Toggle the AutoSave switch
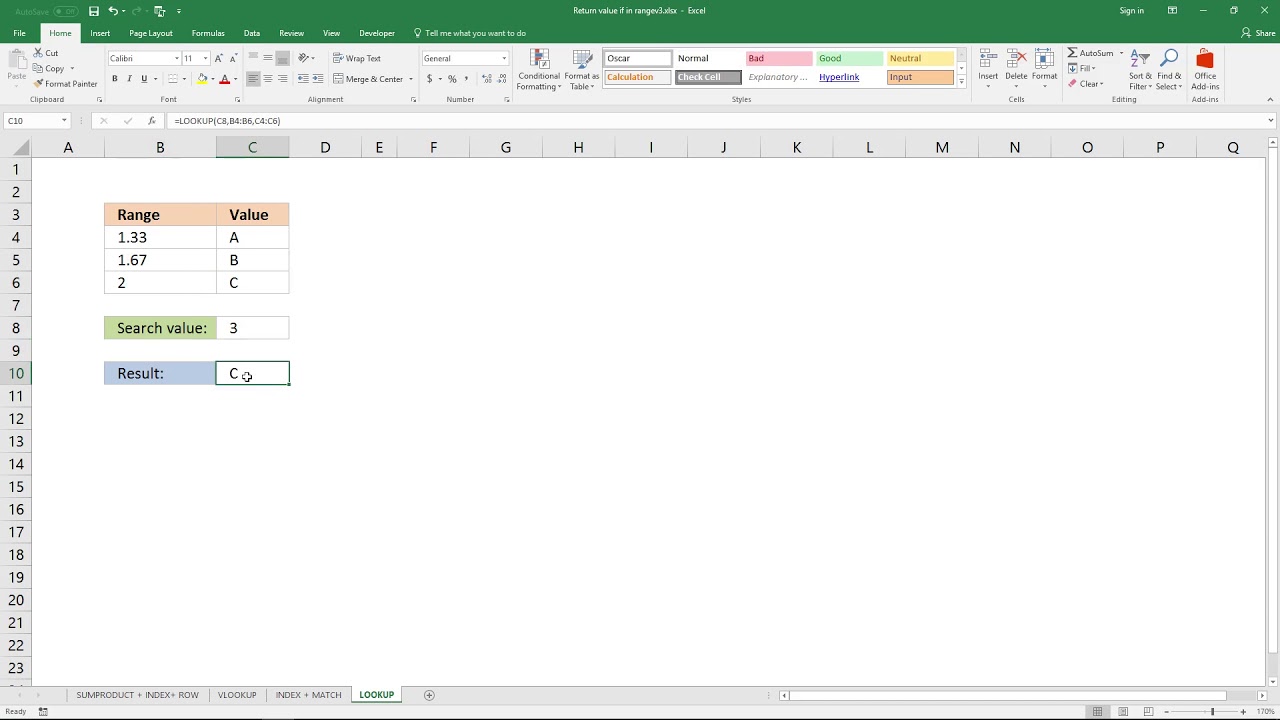The width and height of the screenshot is (1280, 720). click(65, 11)
